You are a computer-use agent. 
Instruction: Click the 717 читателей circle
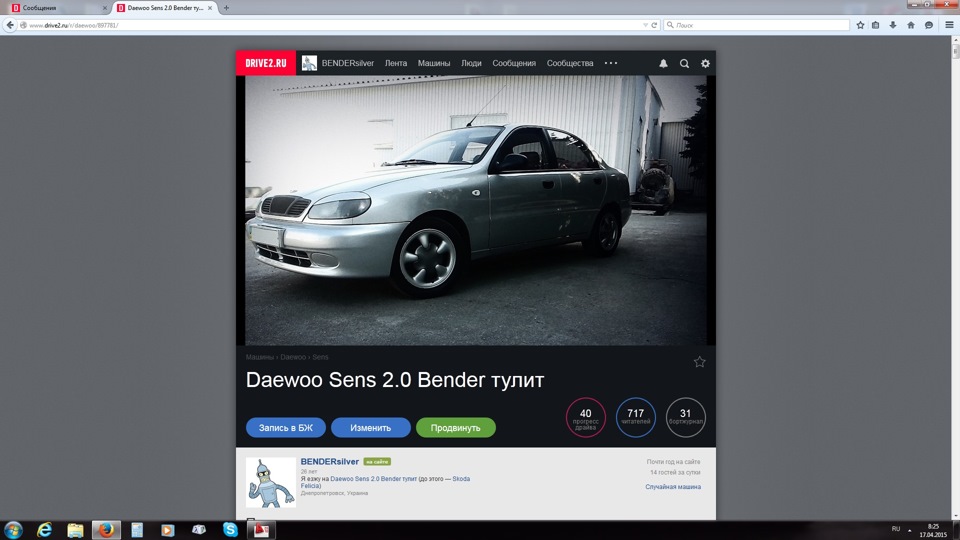(x=636, y=418)
